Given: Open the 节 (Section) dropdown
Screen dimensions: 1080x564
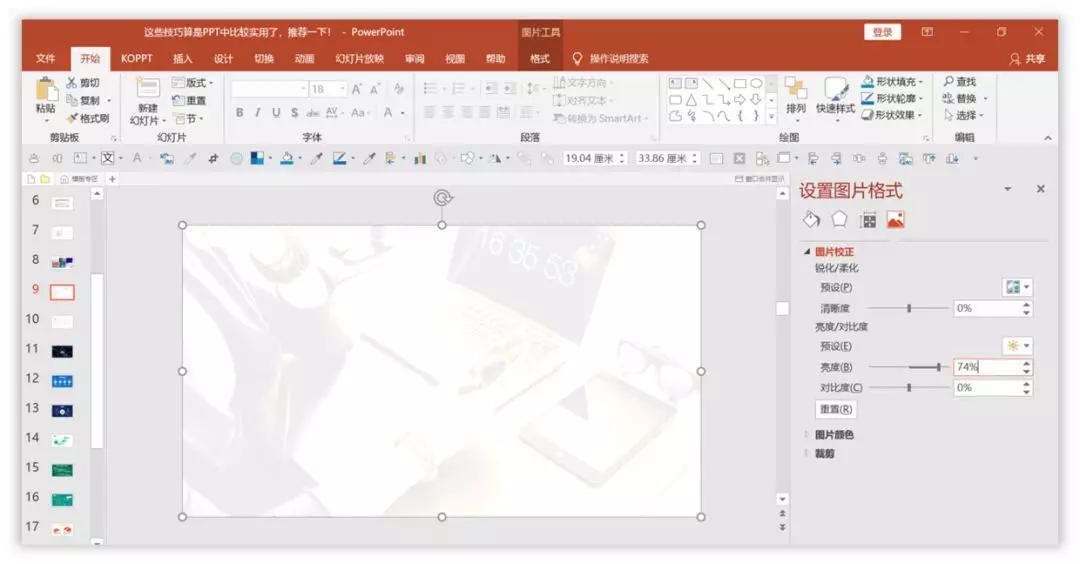Looking at the screenshot, I should 187,118.
